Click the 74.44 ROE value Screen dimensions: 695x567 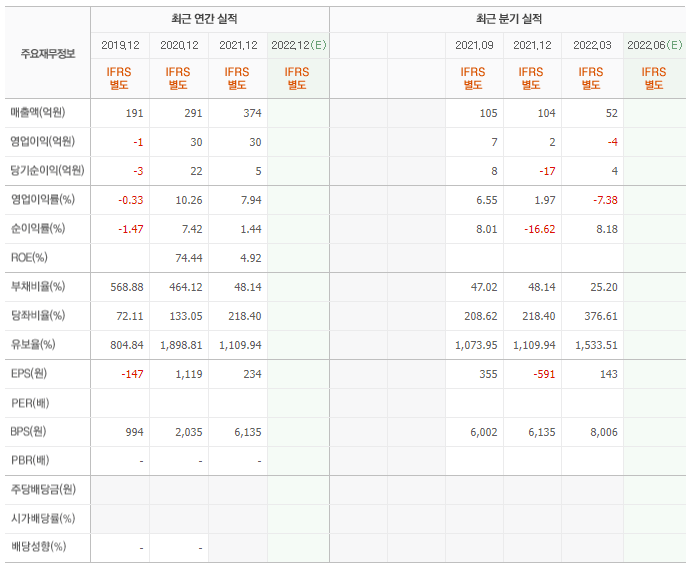point(189,258)
